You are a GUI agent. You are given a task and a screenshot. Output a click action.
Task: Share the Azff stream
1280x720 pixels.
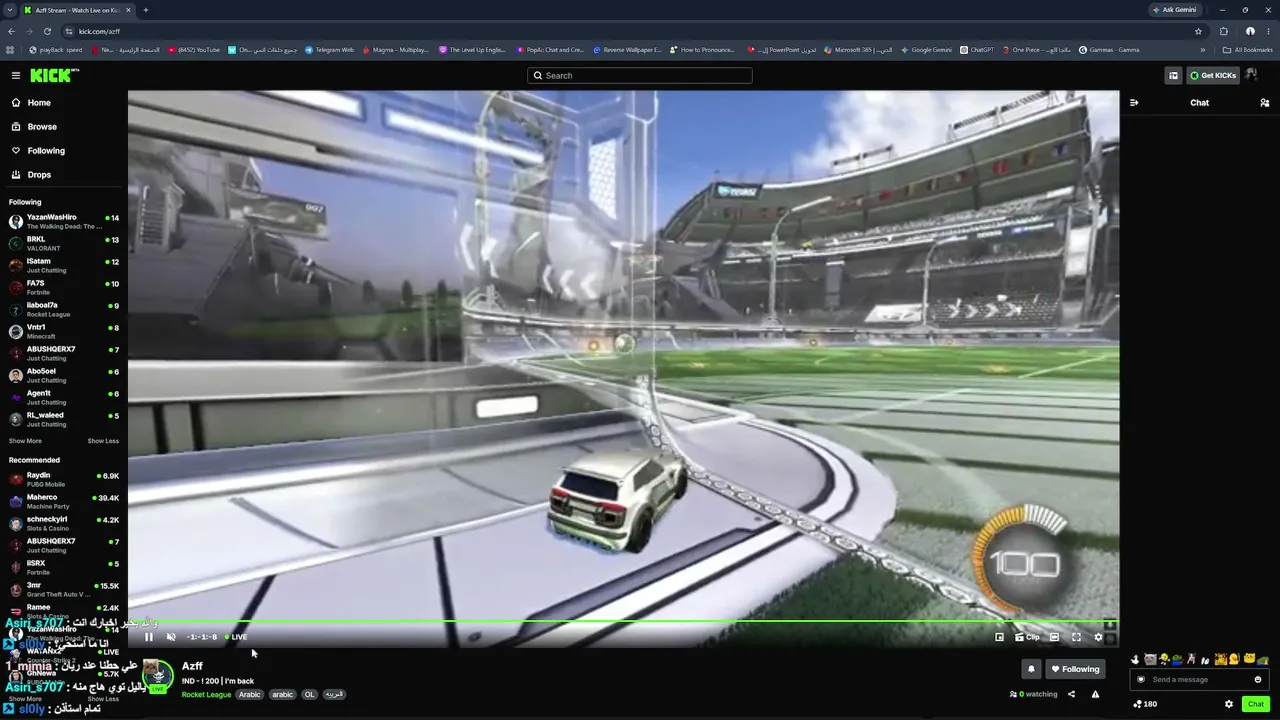pos(1071,694)
